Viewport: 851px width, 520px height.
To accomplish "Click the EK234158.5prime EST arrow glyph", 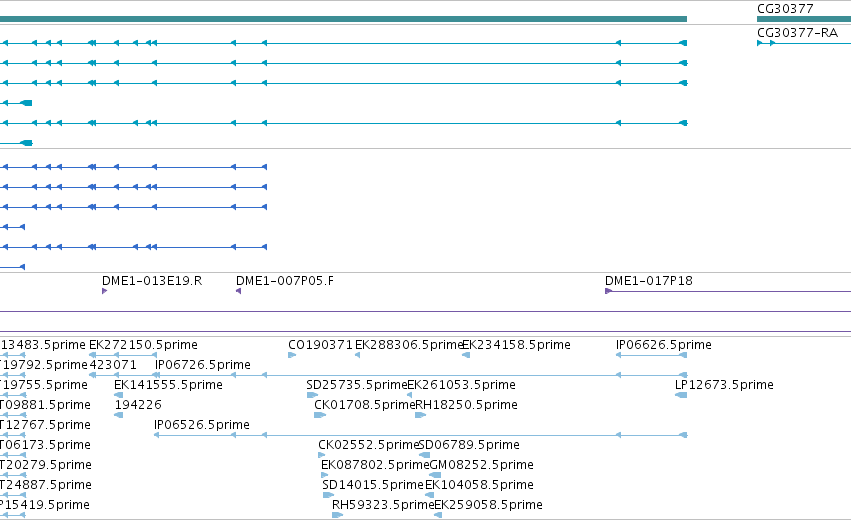I will pos(466,355).
